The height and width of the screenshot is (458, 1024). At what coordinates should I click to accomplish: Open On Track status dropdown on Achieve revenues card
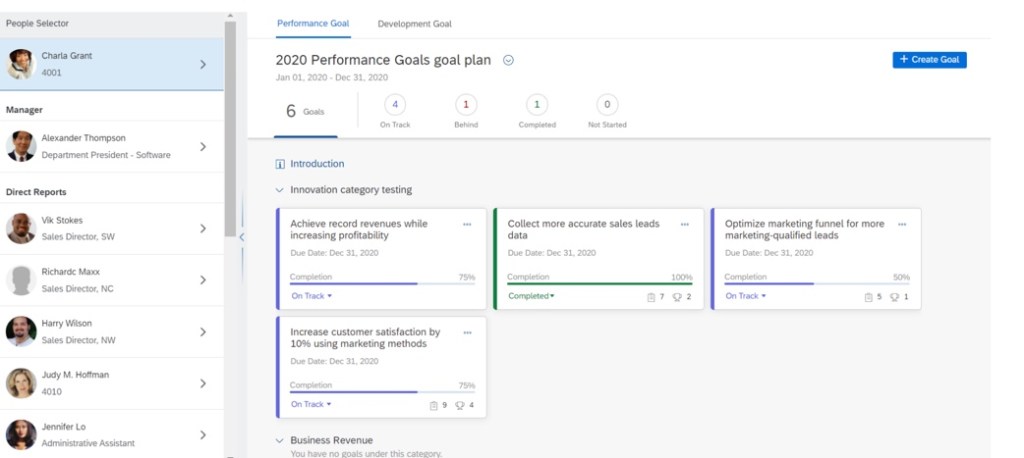point(311,296)
